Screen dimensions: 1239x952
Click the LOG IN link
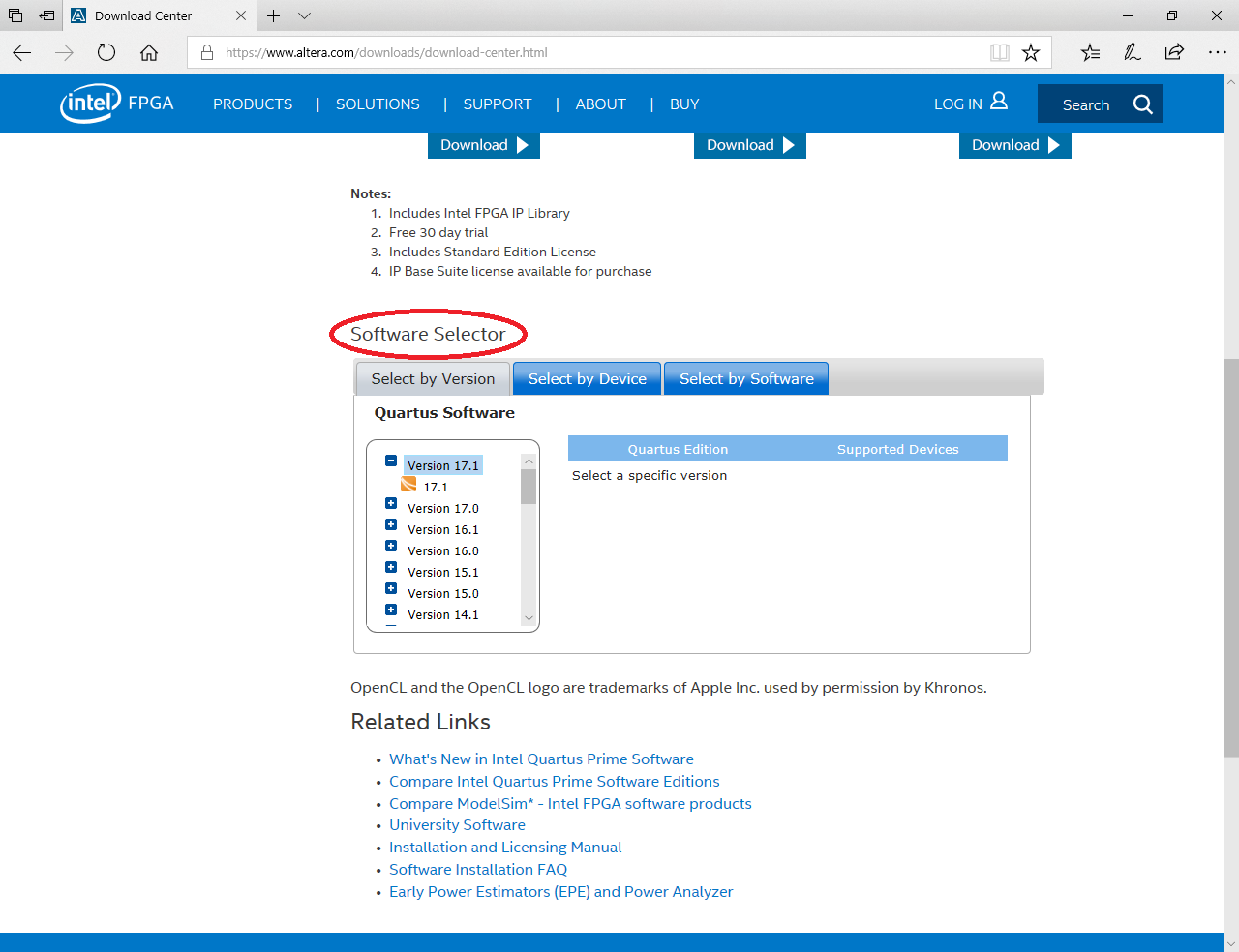coord(958,104)
